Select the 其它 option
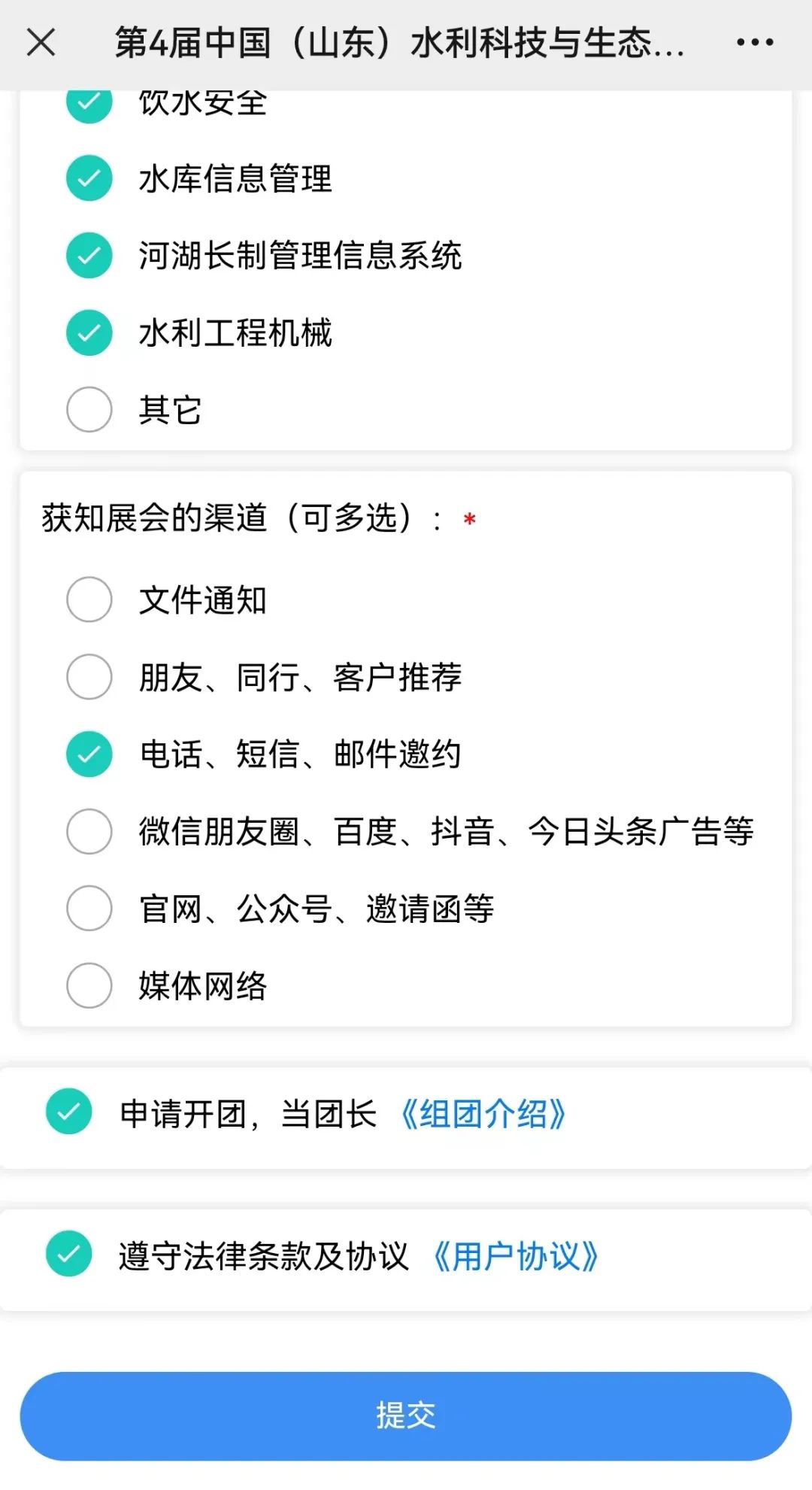 coord(89,409)
